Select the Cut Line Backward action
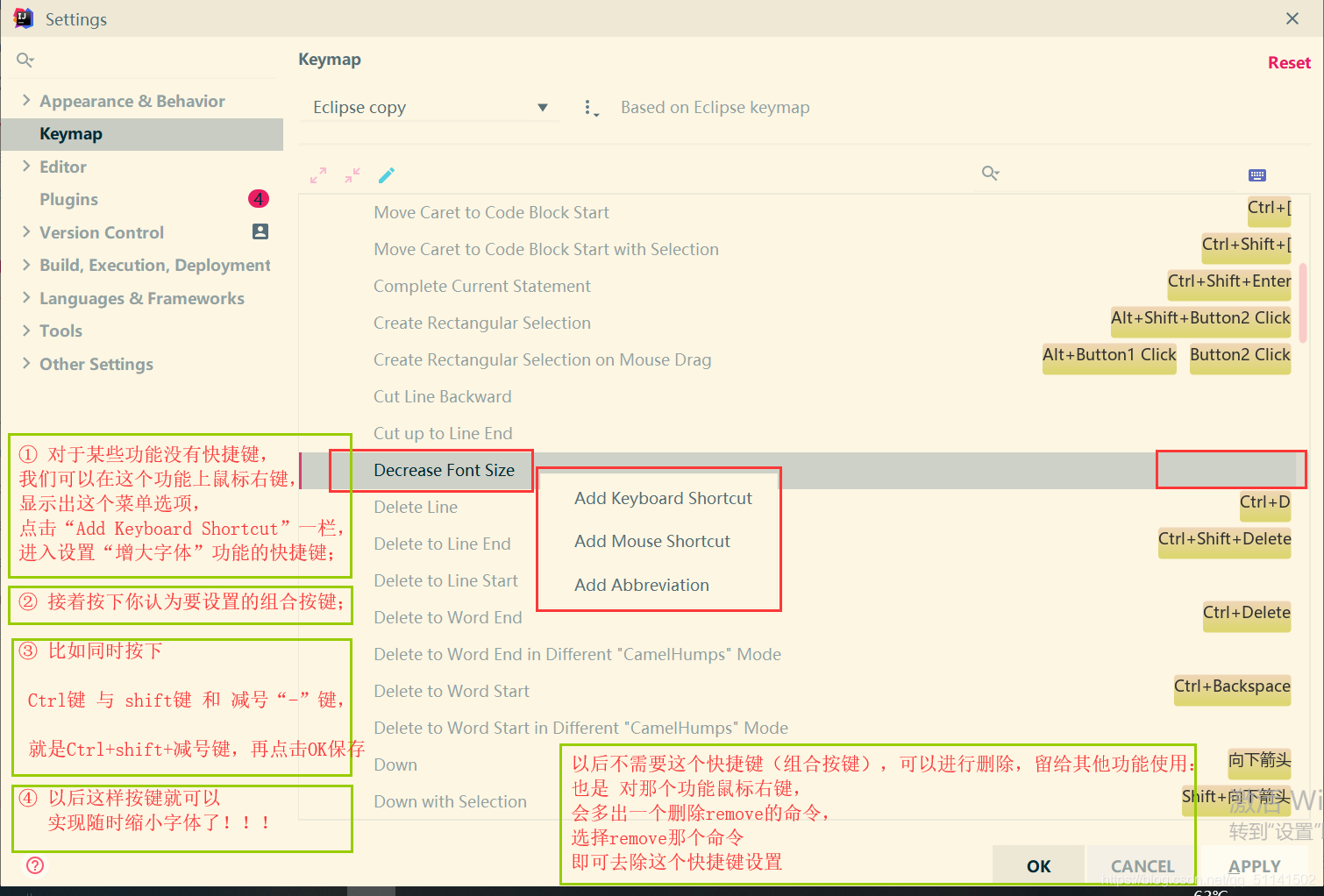The width and height of the screenshot is (1324, 896). point(443,396)
